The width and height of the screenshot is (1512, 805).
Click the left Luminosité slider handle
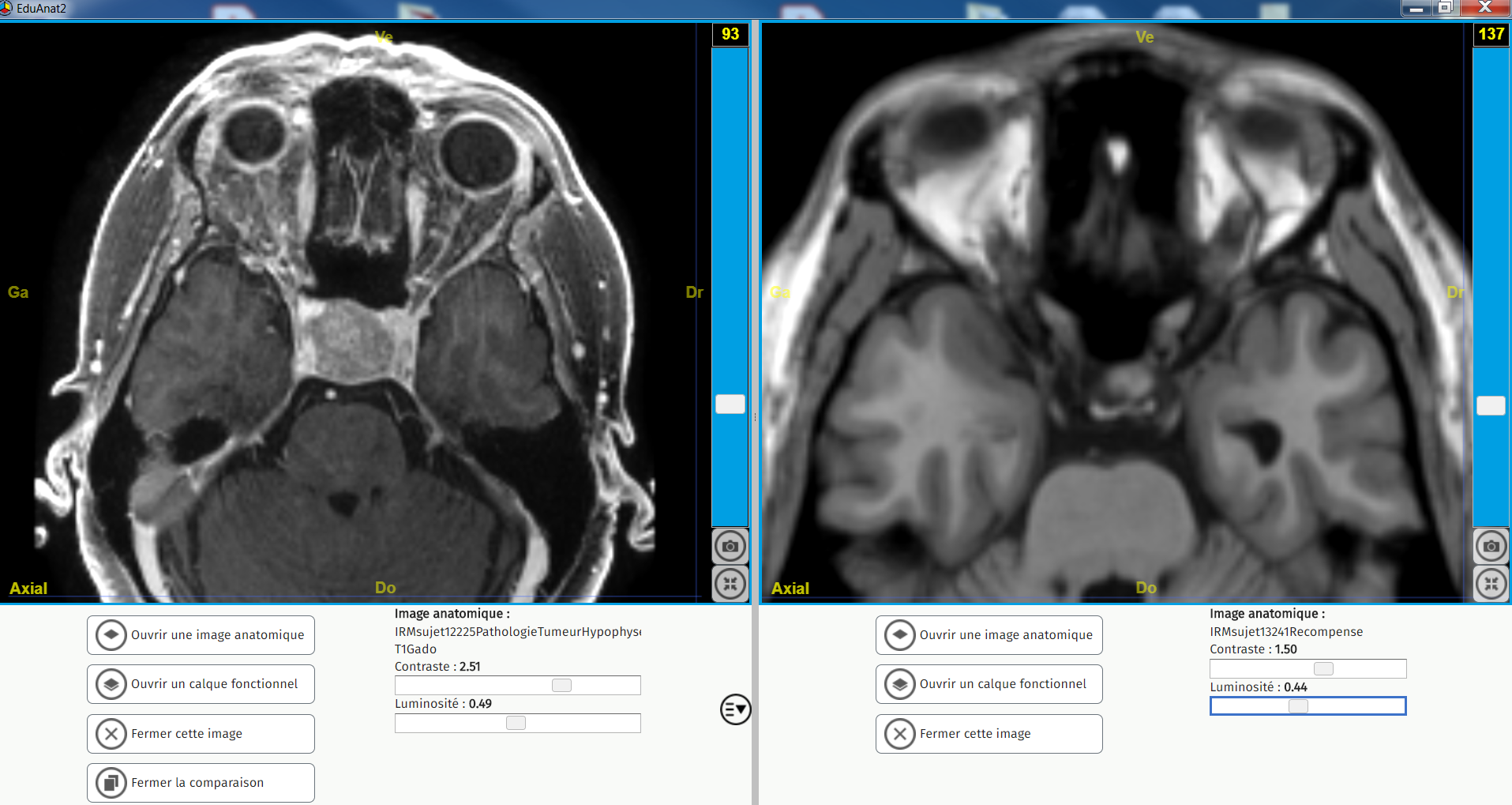click(516, 722)
